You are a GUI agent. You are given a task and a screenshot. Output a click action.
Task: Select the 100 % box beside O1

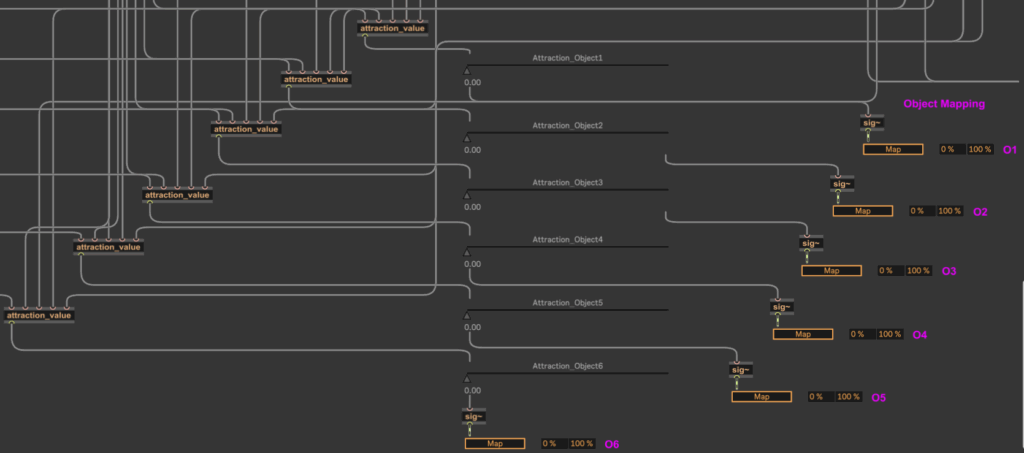(979, 149)
